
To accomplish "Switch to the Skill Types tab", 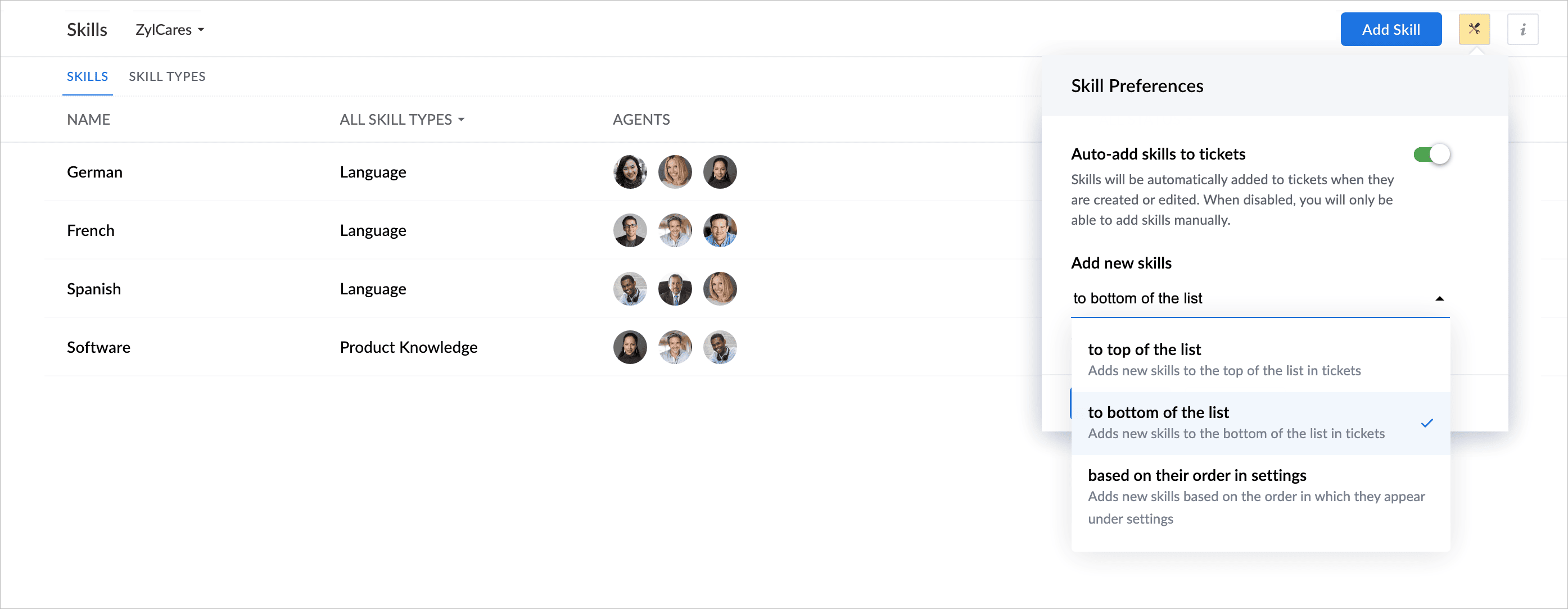I will click(x=167, y=76).
